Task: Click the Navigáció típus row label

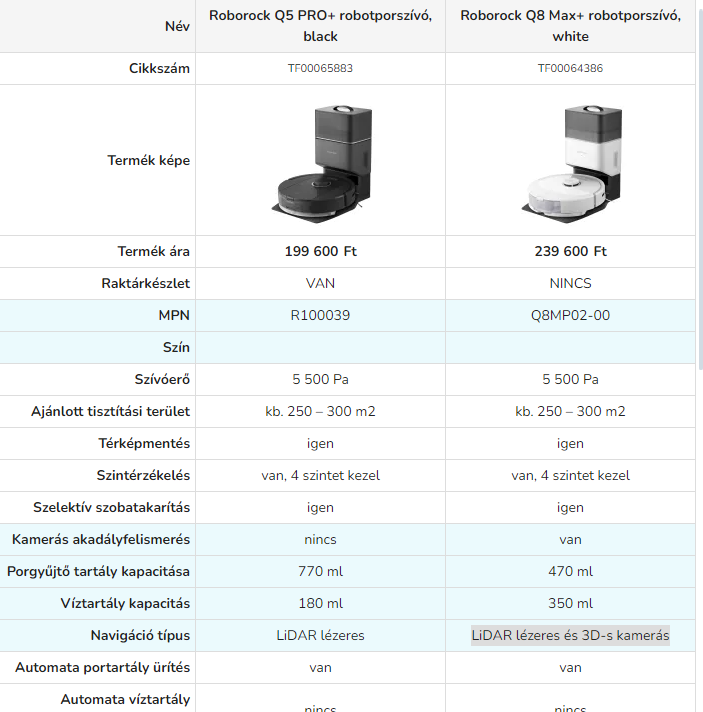Action: [140, 635]
